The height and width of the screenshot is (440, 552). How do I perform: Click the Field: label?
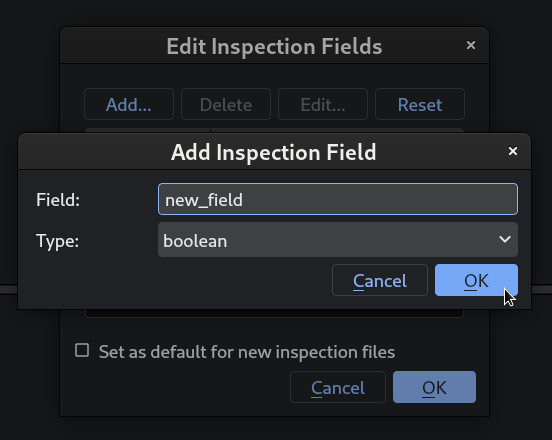[x=58, y=200]
